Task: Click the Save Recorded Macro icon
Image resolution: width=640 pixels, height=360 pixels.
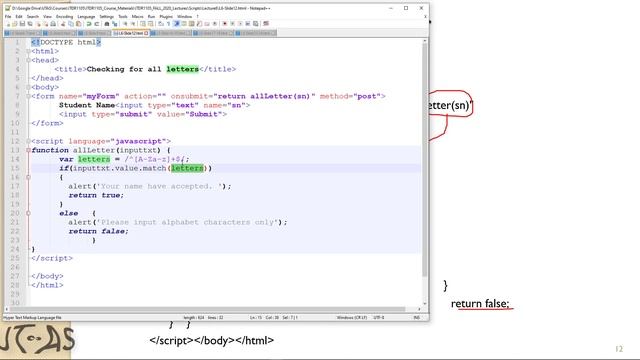Action: coord(255,24)
